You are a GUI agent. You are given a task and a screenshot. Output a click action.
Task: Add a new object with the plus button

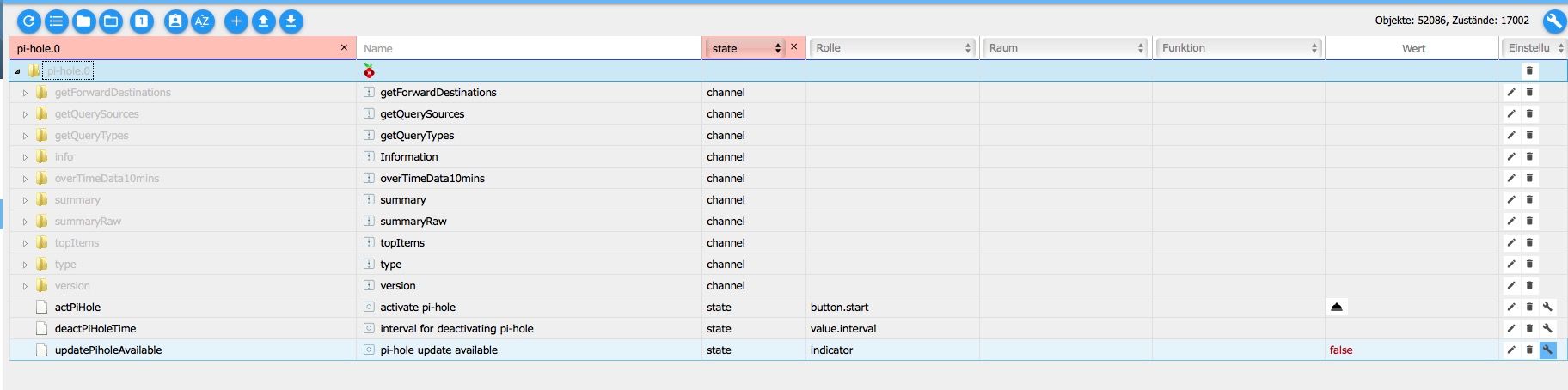(236, 21)
